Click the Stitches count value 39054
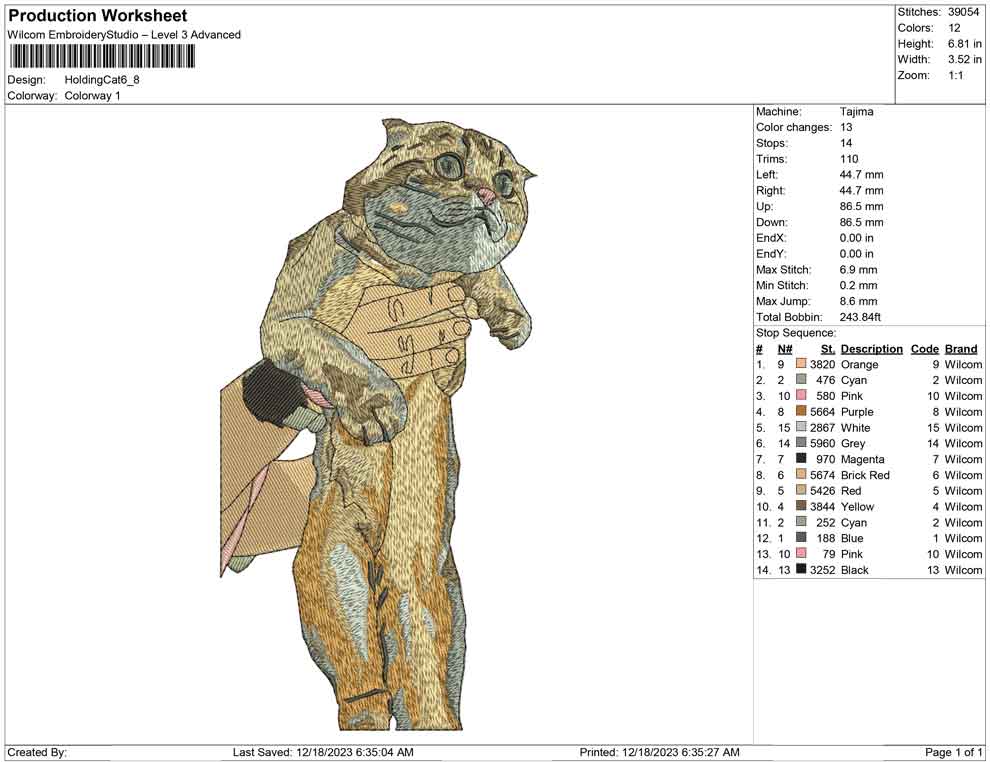 coord(963,12)
